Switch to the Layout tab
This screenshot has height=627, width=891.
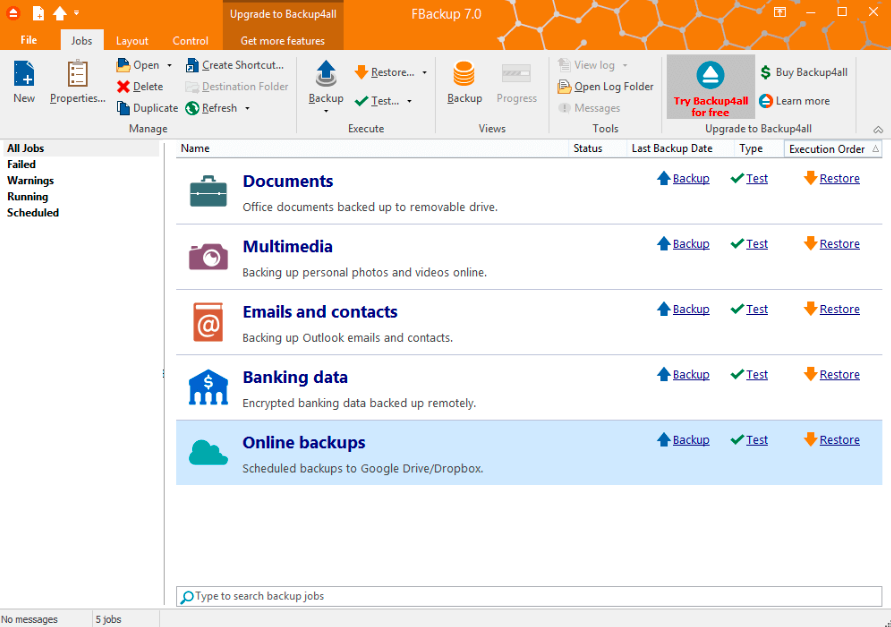[x=132, y=40]
